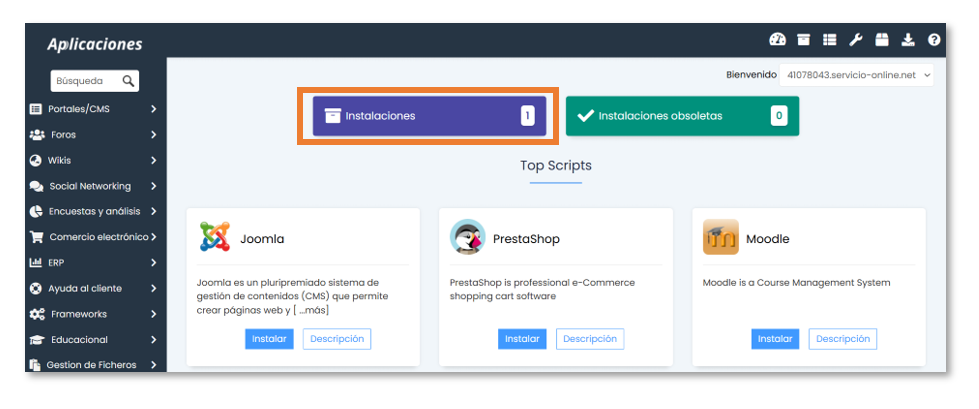Click the Joomla logo
Viewport: 979px width, 409px height.
pos(215,237)
